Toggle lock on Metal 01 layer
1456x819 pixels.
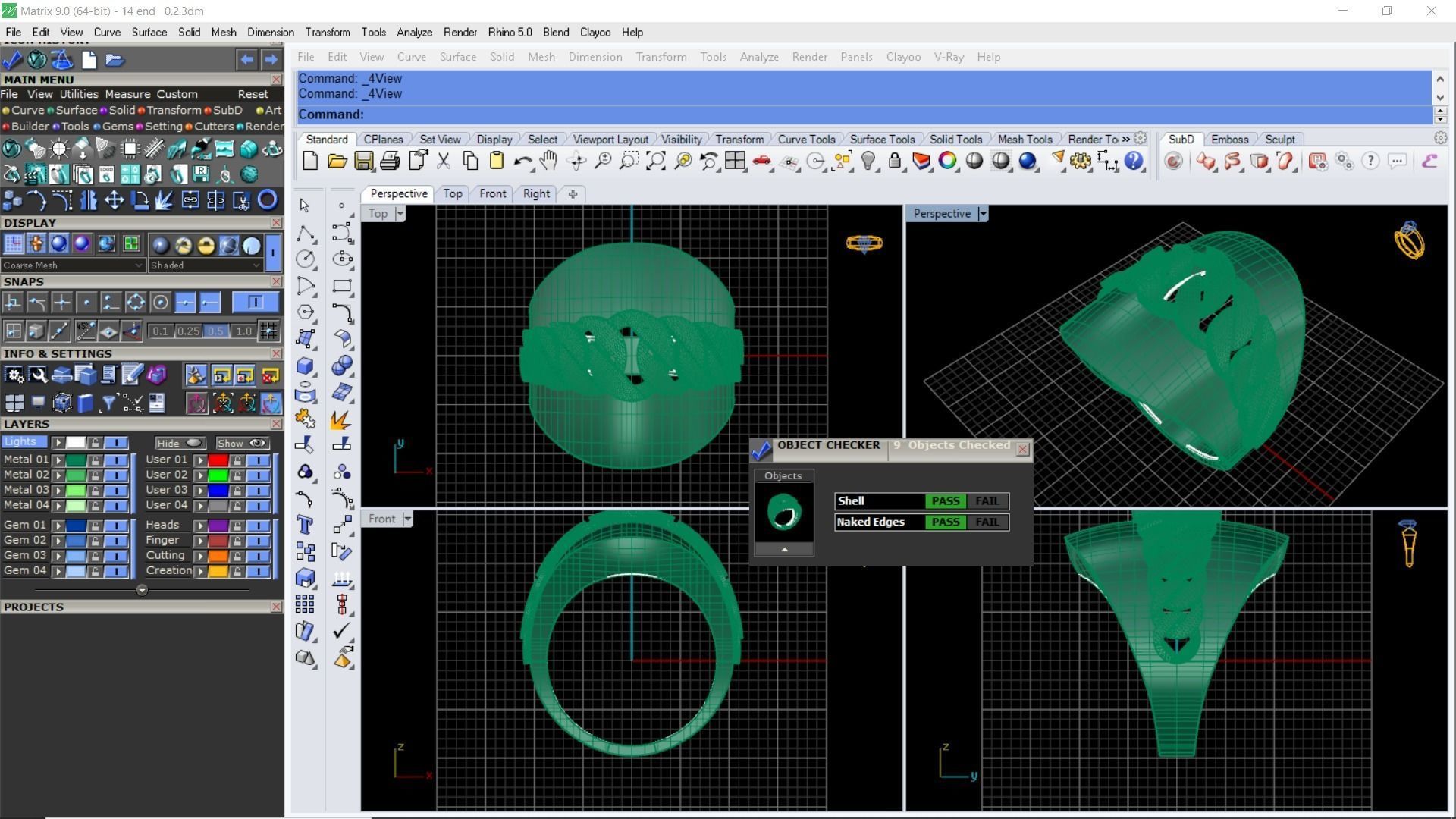[95, 460]
